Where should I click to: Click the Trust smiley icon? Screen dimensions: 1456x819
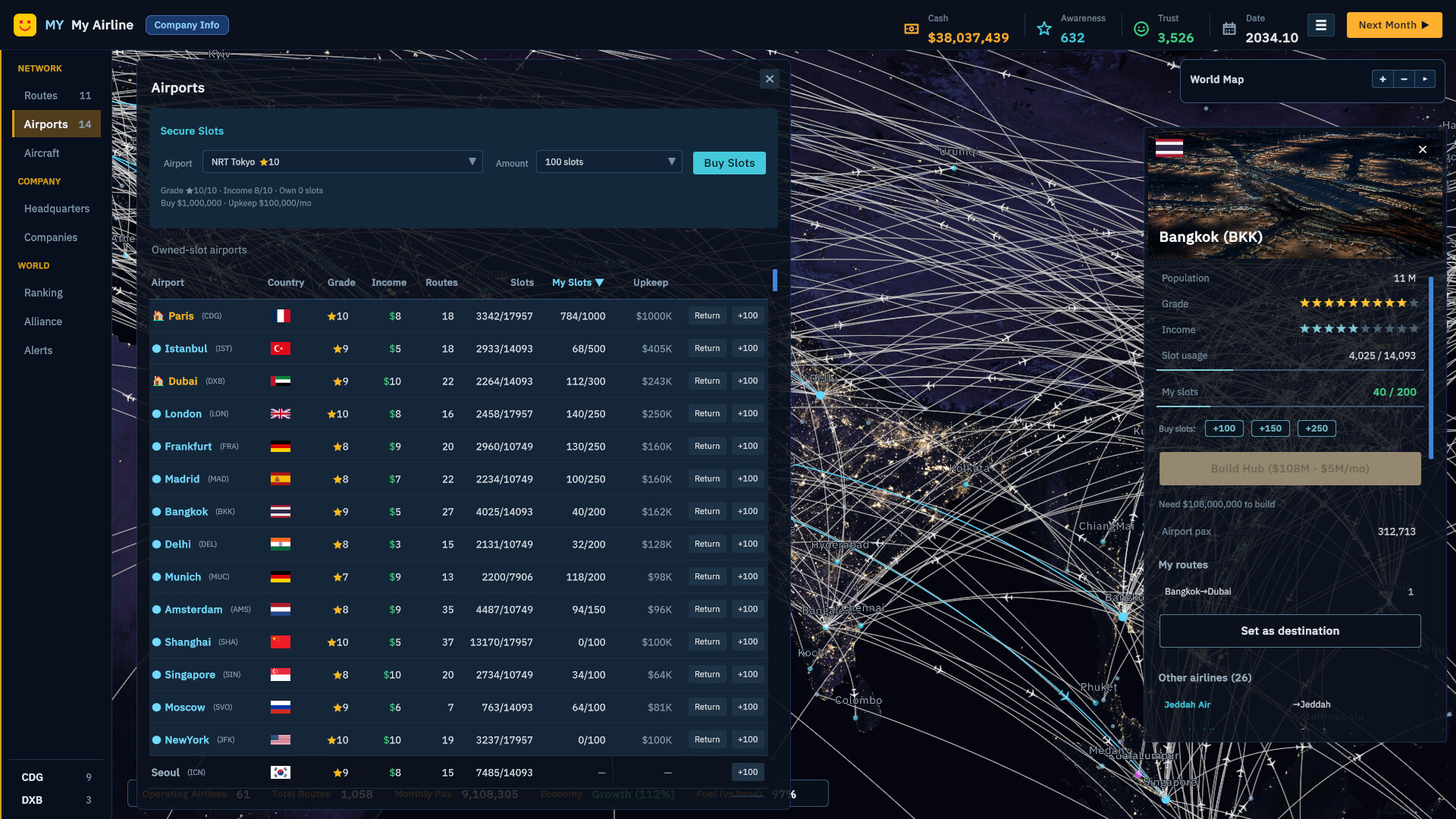(x=1141, y=29)
